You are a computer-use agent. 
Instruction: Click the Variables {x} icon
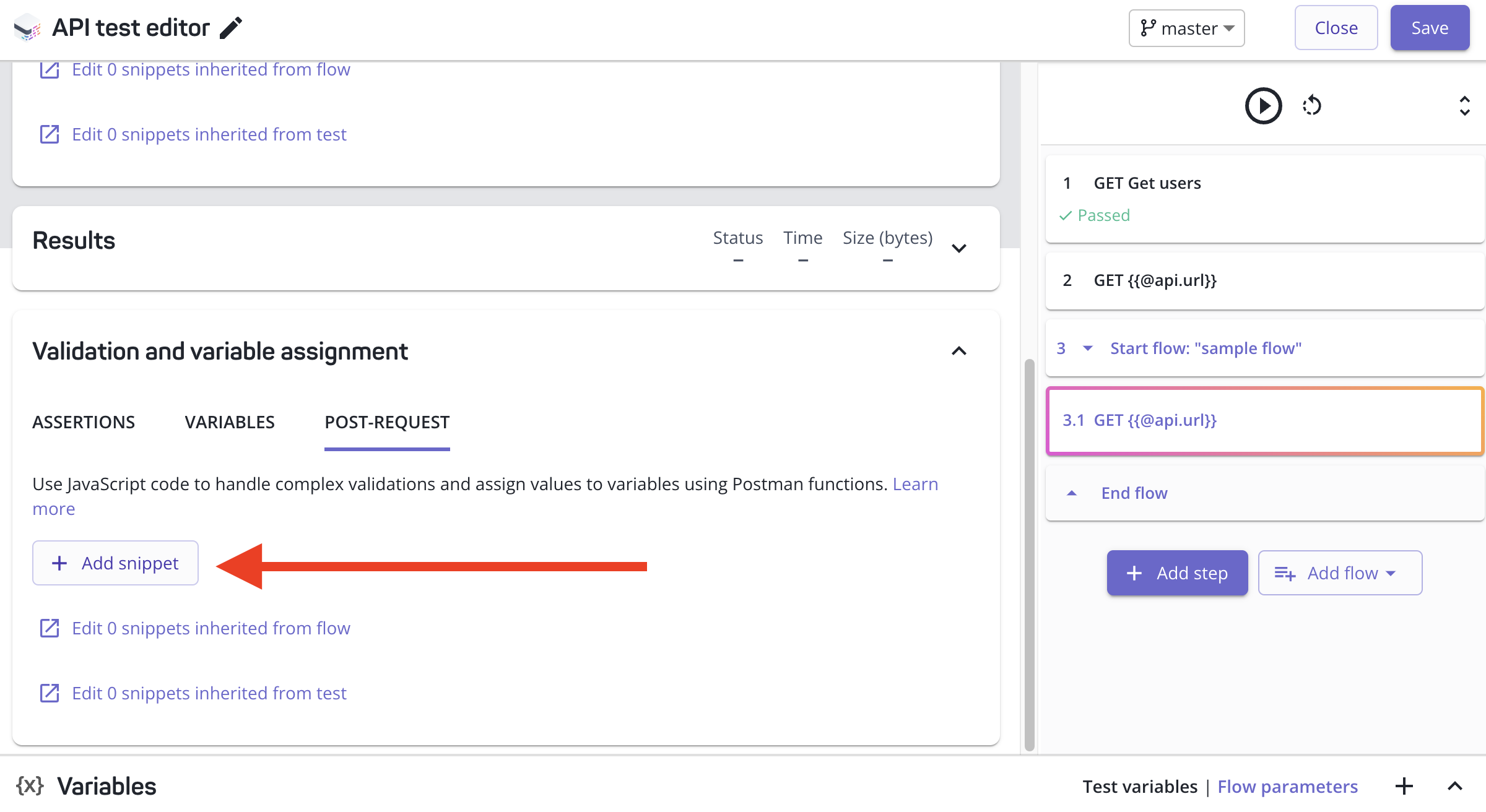click(30, 786)
